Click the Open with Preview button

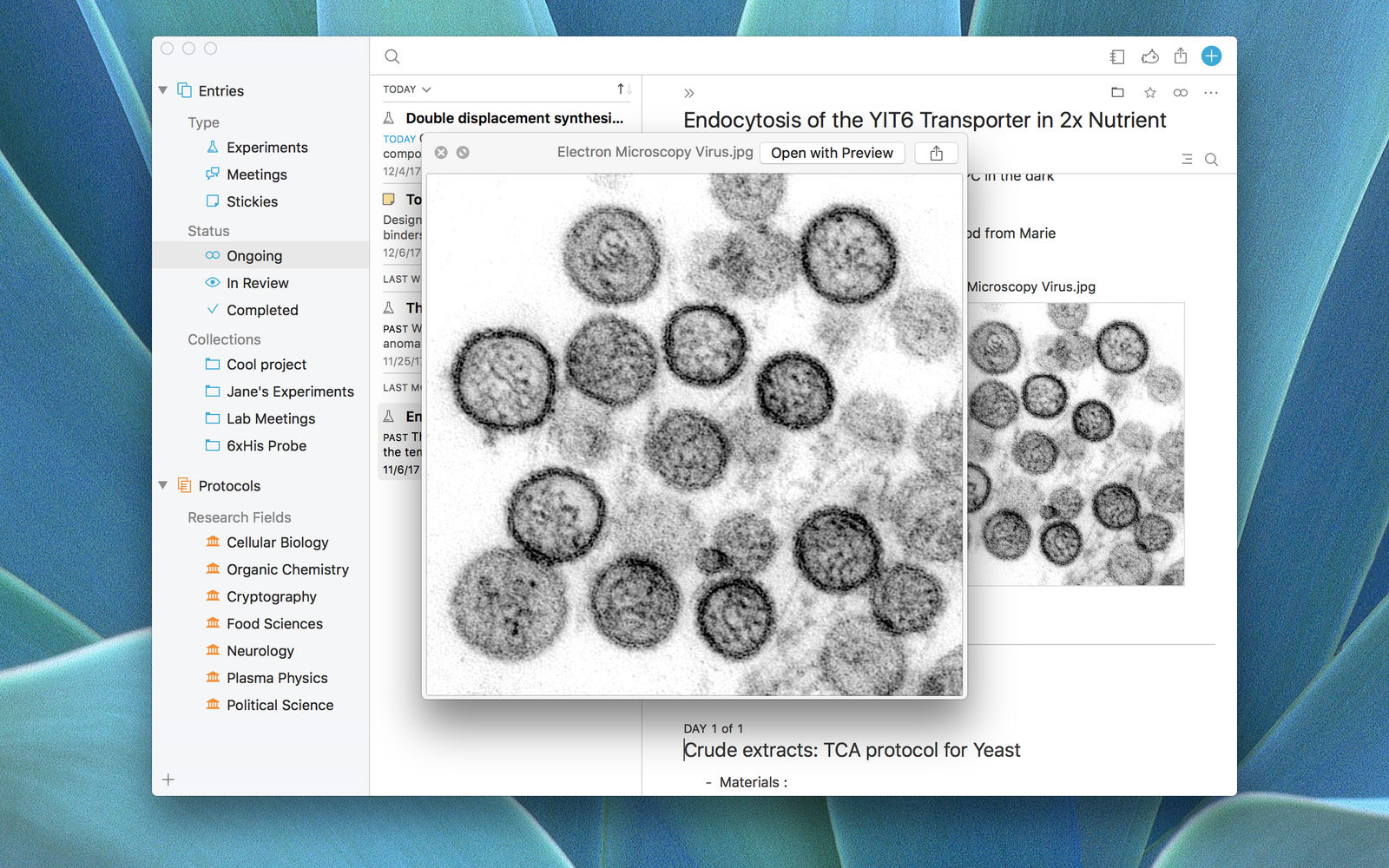tap(832, 153)
